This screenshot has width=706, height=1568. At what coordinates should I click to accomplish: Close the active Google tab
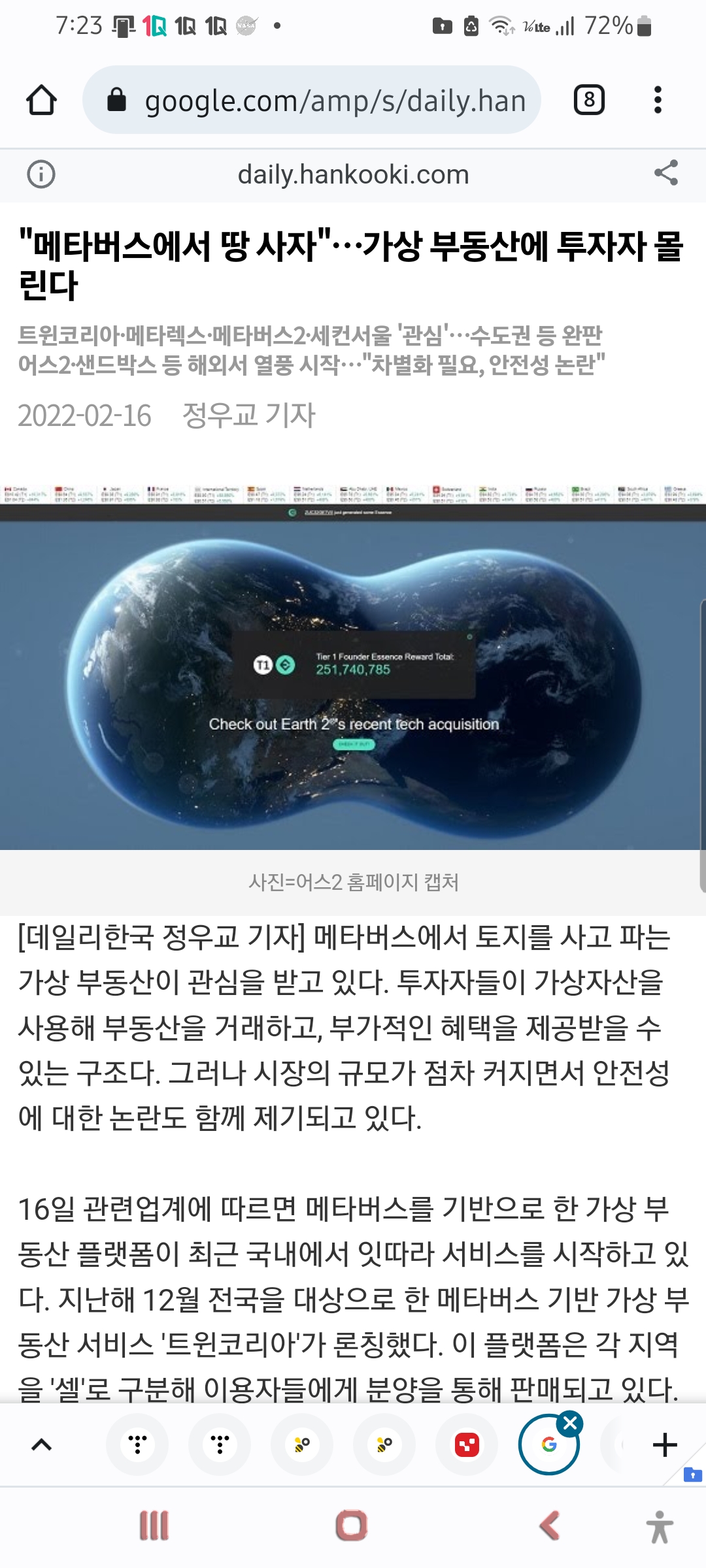(x=570, y=1423)
